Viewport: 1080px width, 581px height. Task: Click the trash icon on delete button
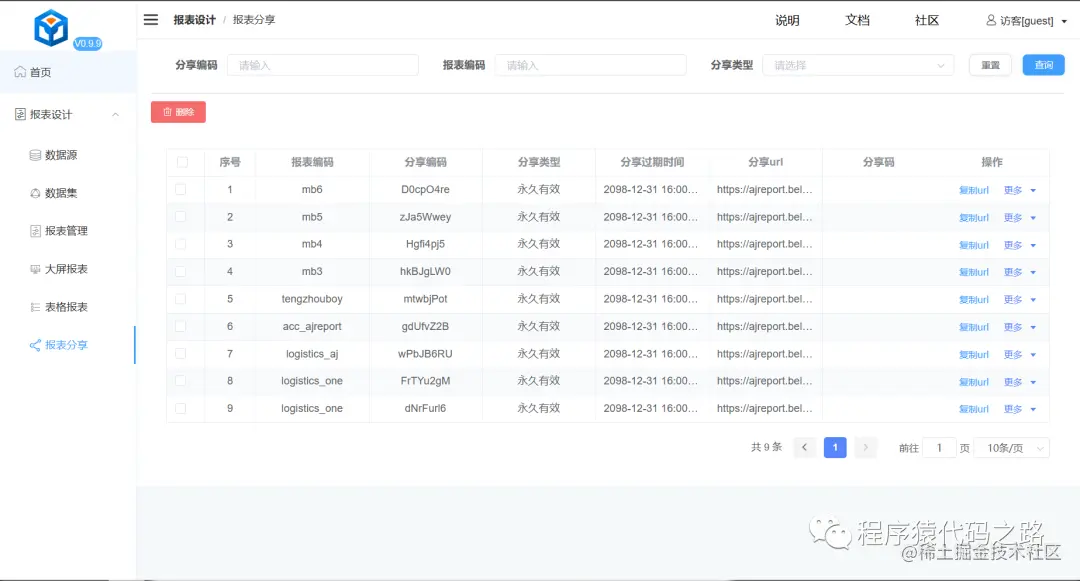(x=167, y=112)
